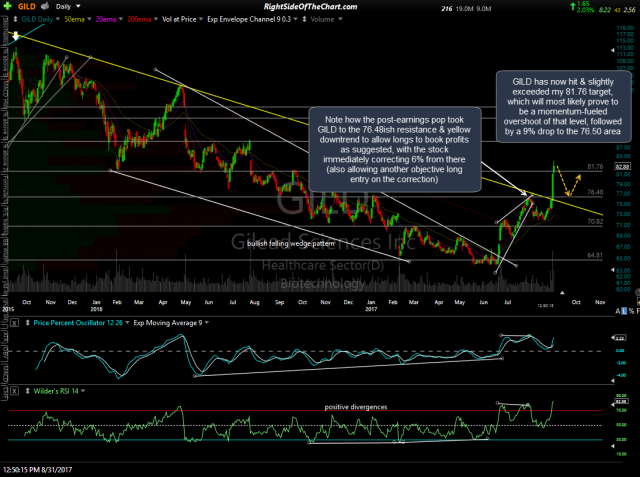Click the 'positive divergences' annotation text
640x477 pixels.
356,407
